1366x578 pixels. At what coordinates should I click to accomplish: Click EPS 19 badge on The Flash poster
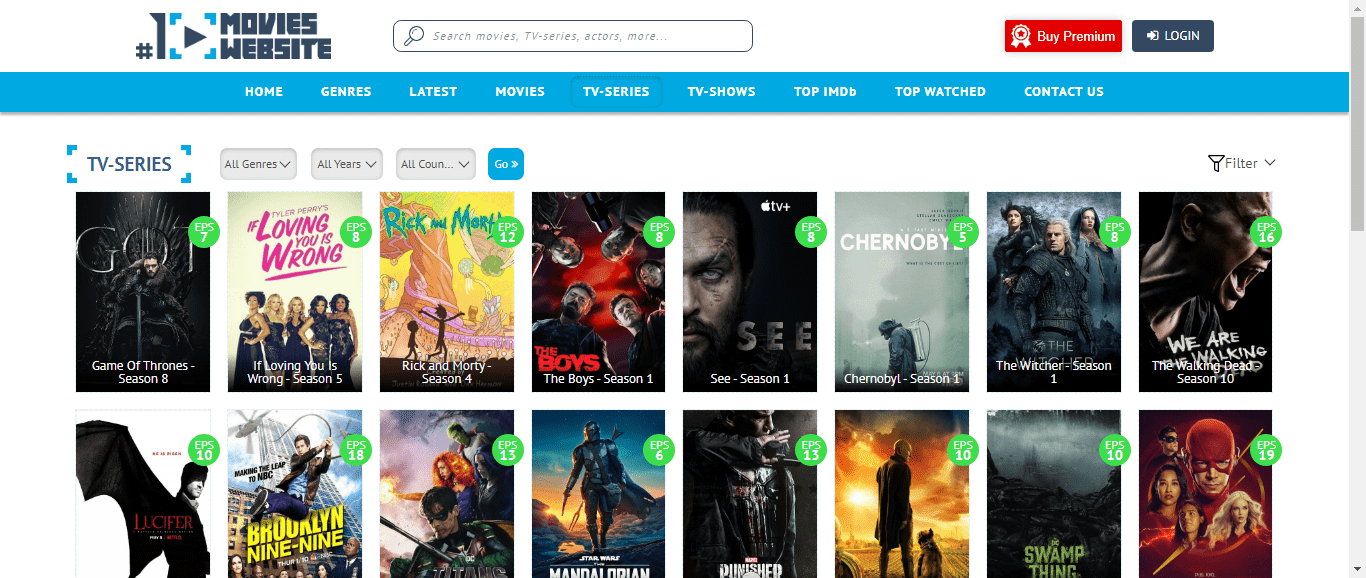[x=1266, y=450]
